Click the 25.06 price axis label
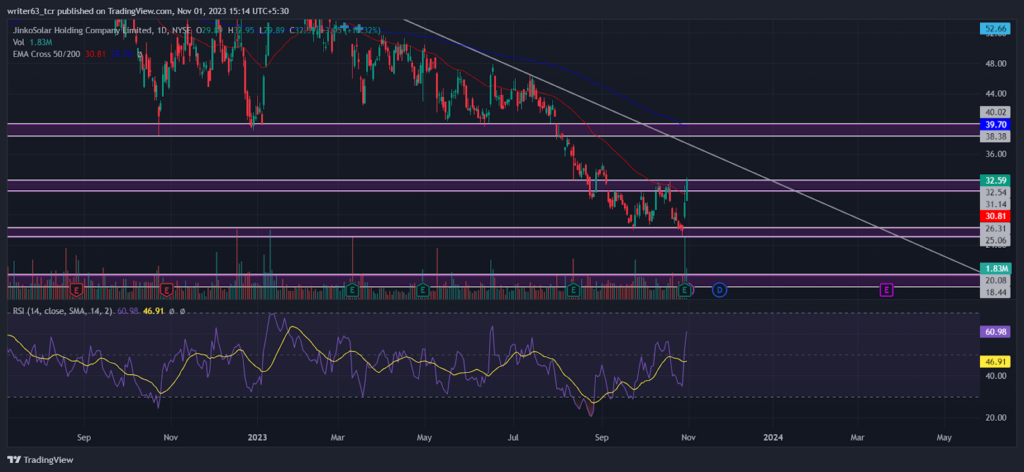Viewport: 1024px width, 472px height. point(995,240)
